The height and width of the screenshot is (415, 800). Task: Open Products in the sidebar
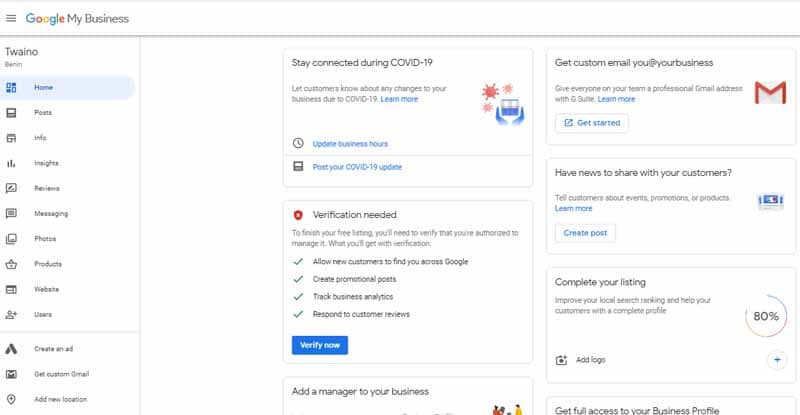[68, 264]
